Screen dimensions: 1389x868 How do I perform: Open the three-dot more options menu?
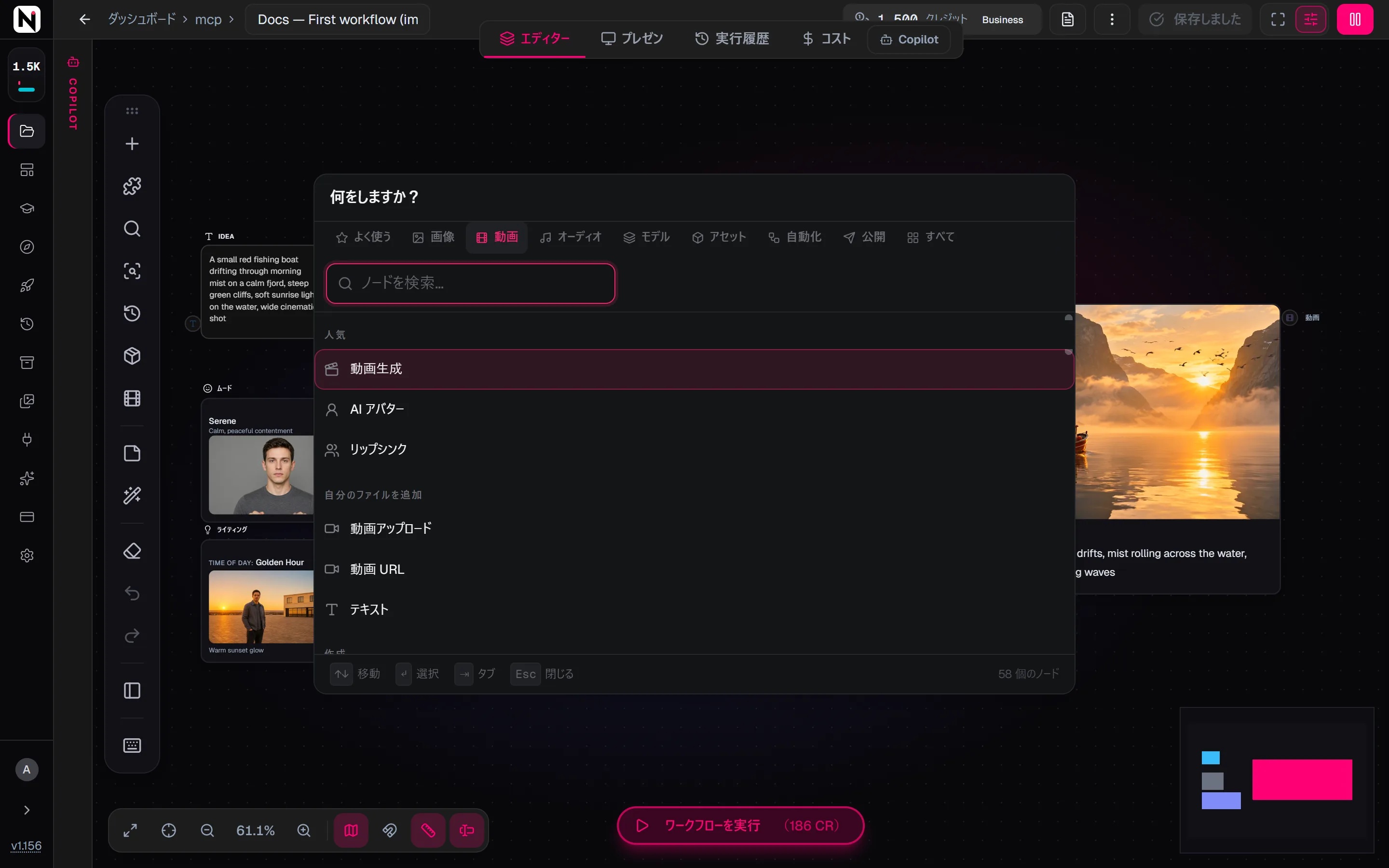[x=1112, y=19]
